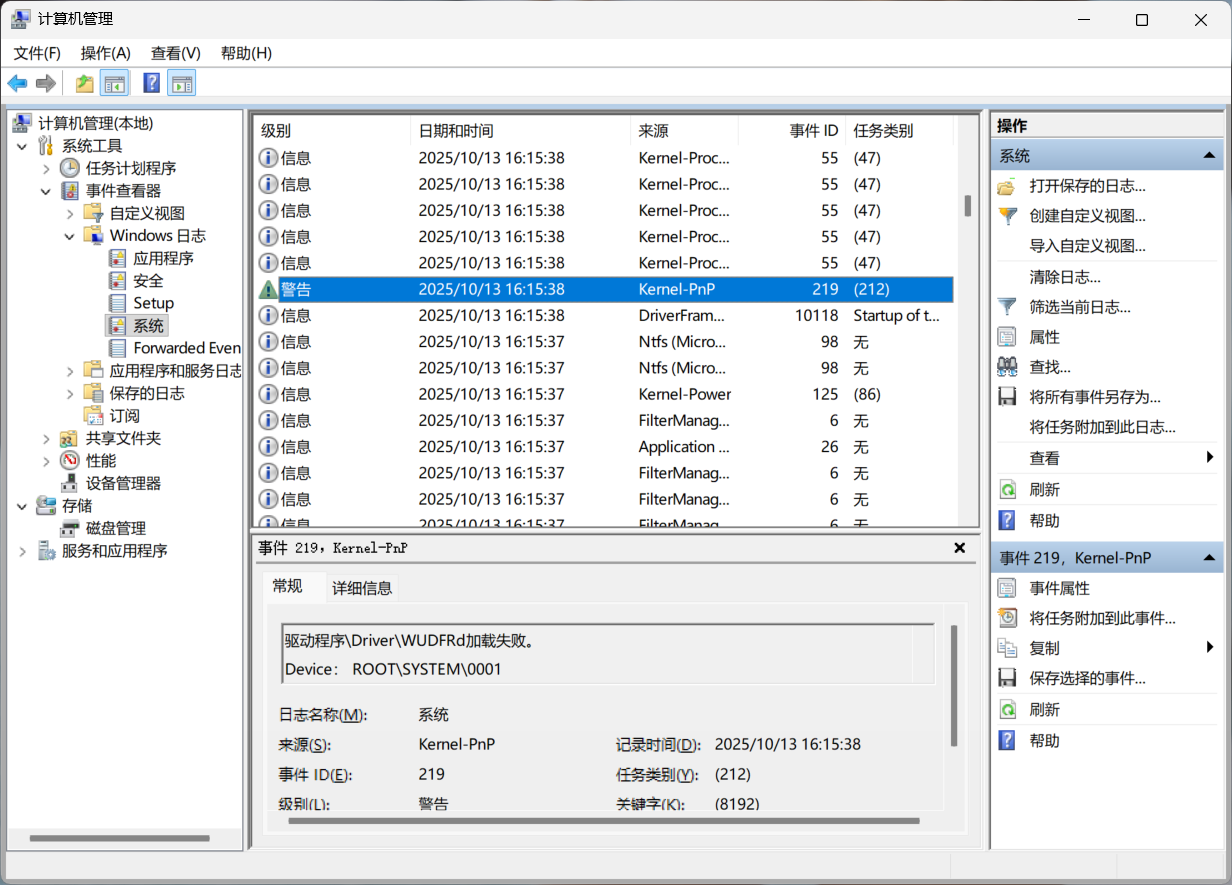Select the 应用程序 log
The height and width of the screenshot is (885, 1232).
pyautogui.click(x=164, y=258)
